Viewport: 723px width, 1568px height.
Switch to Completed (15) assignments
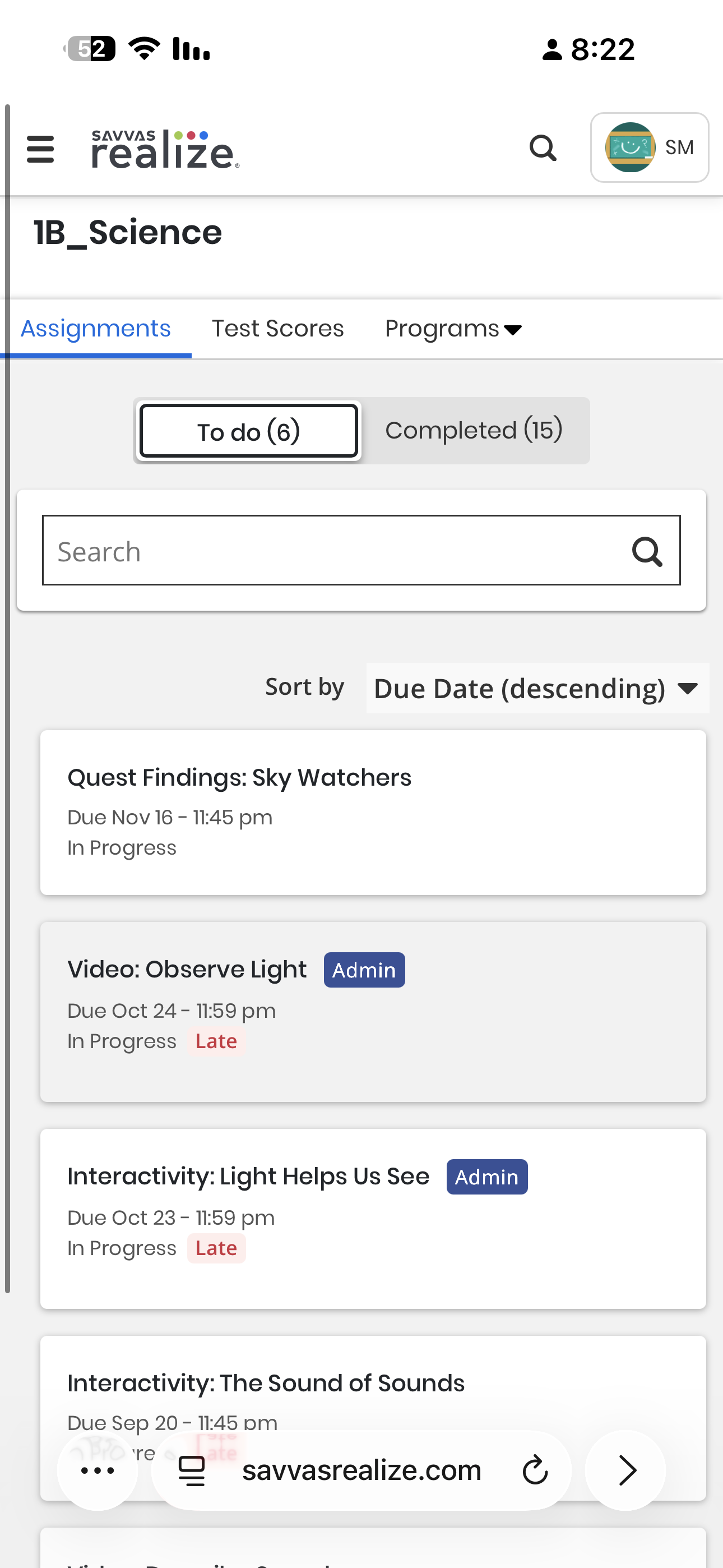click(474, 431)
